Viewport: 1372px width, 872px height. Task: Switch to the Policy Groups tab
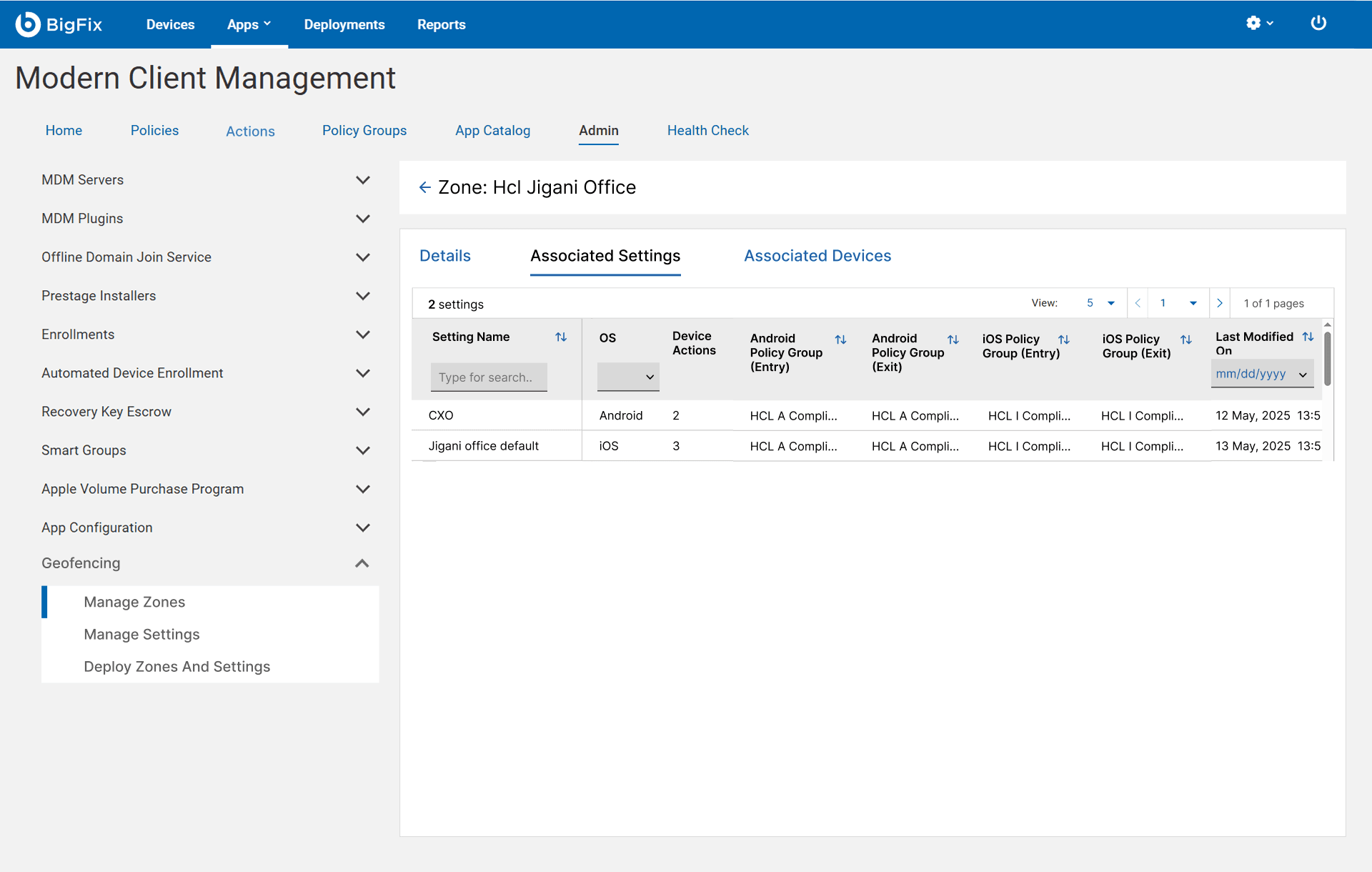pos(364,131)
